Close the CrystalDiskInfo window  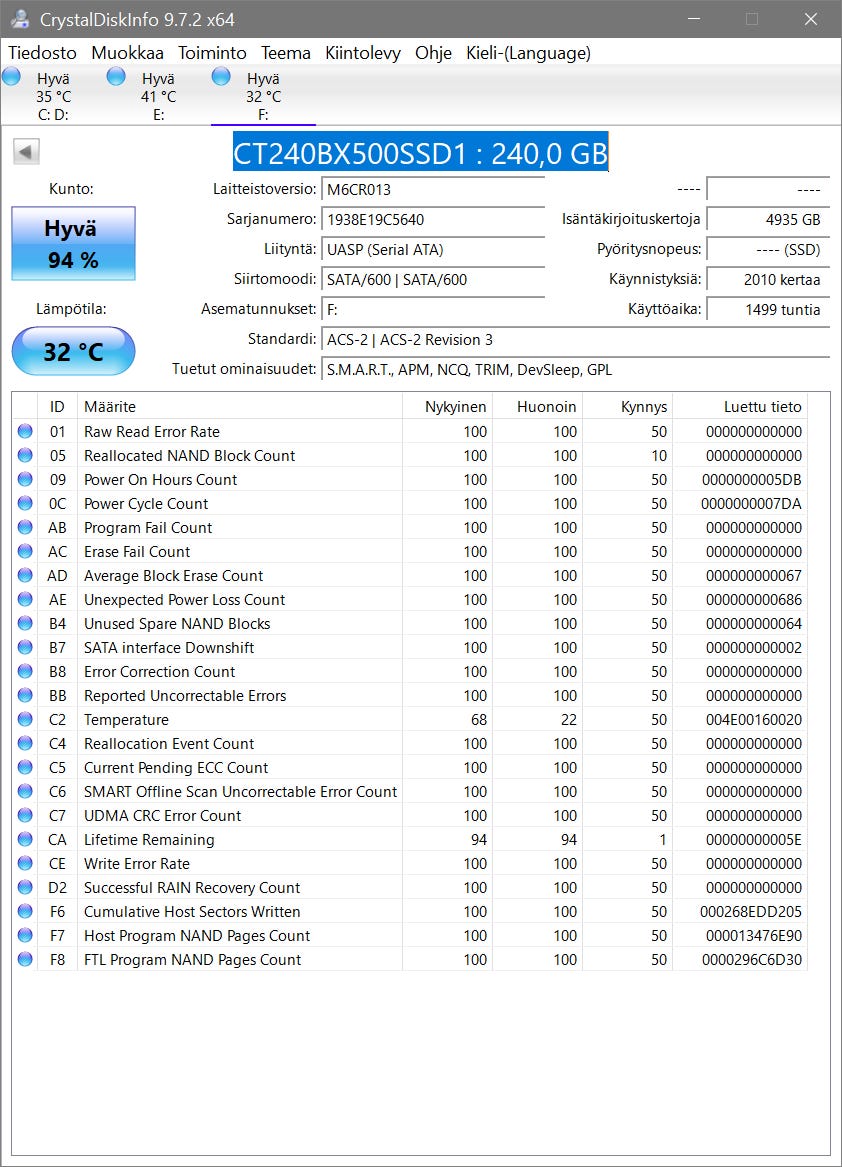point(811,19)
